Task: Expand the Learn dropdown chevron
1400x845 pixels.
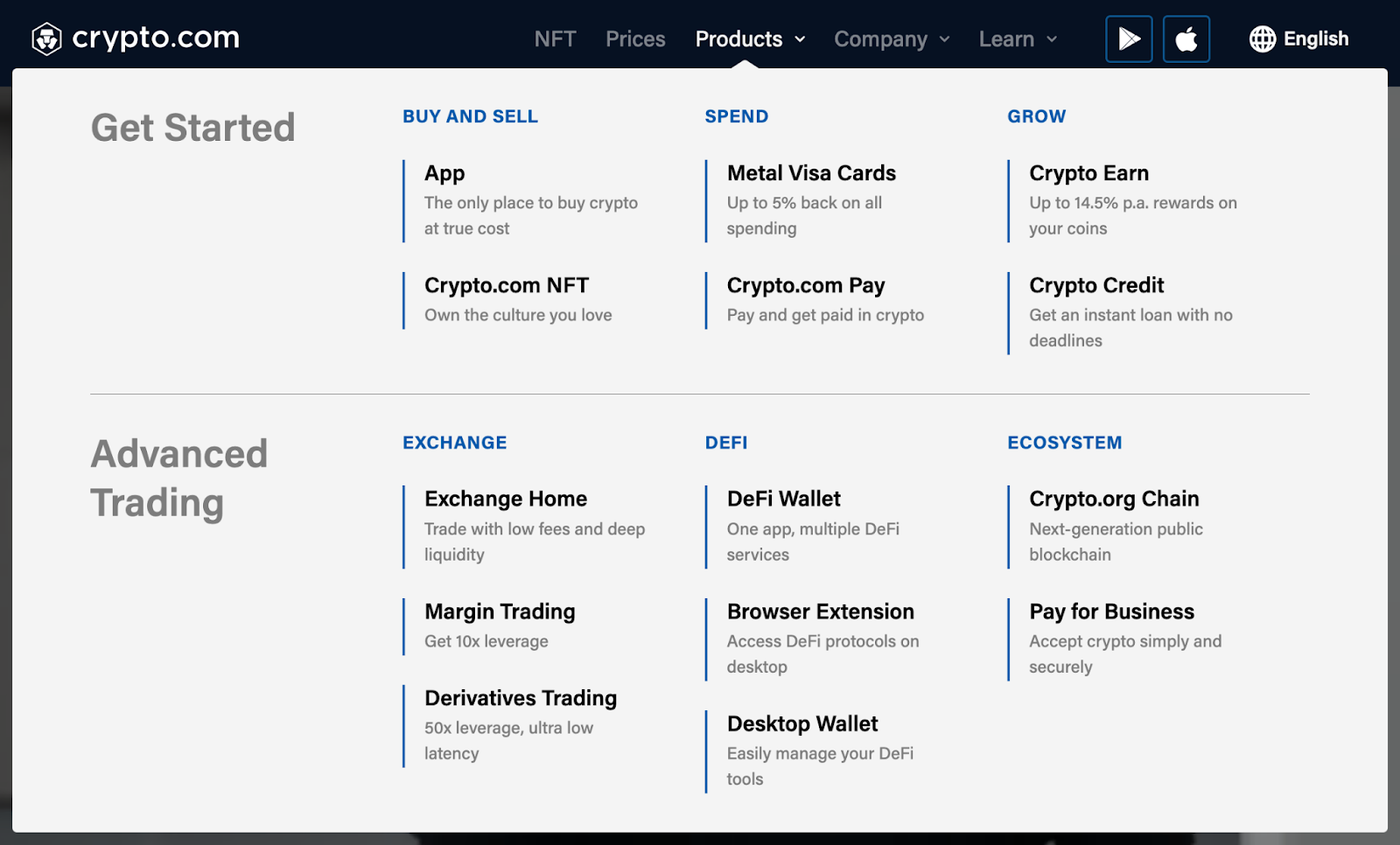Action: coord(1052,39)
